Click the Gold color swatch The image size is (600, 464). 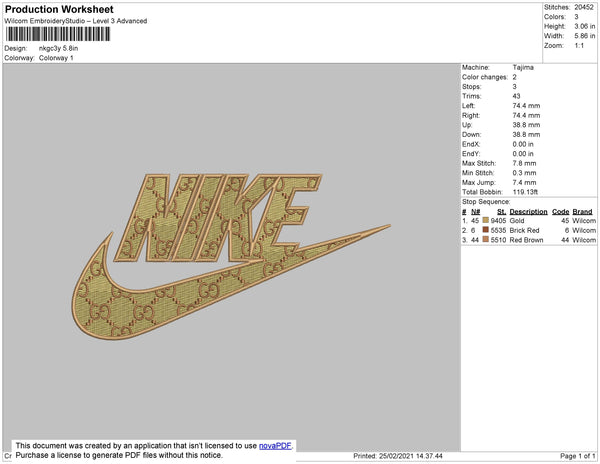tap(486, 220)
